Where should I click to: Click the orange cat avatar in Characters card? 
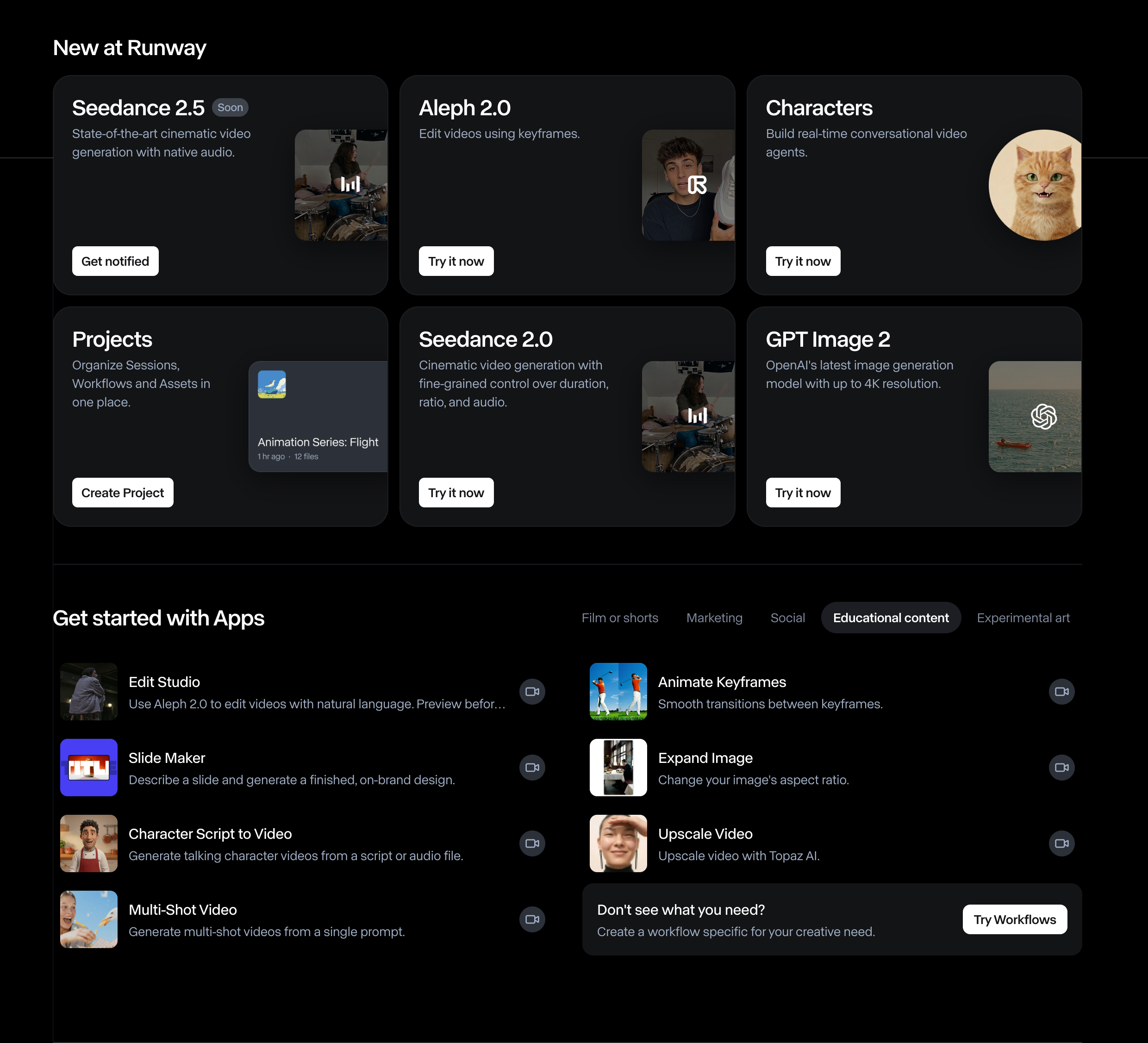(x=1035, y=185)
